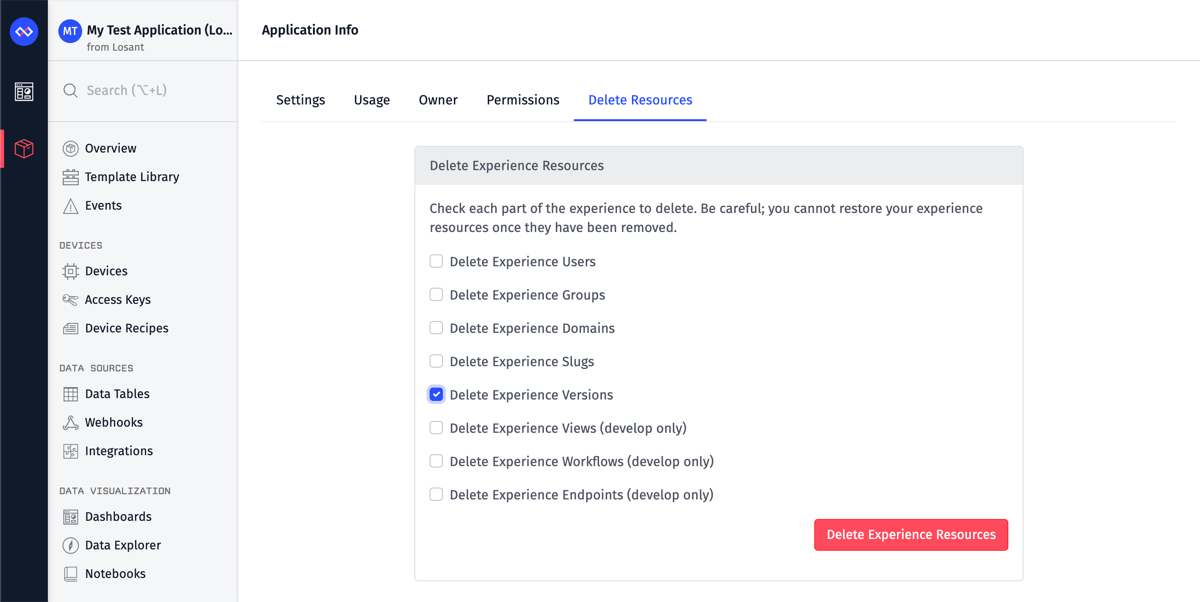This screenshot has height=602, width=1200.
Task: Select the red cube applications icon
Action: pos(24,149)
